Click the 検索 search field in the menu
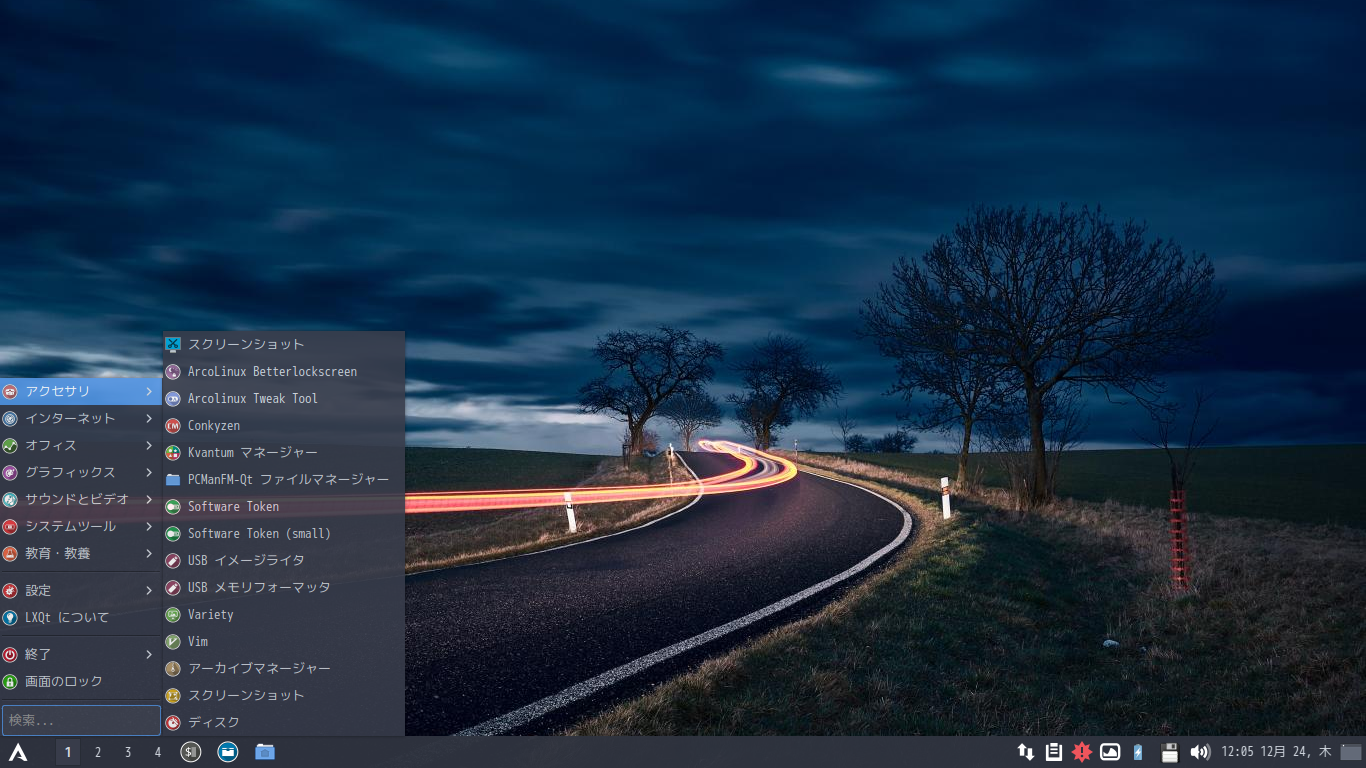This screenshot has height=768, width=1366. [x=81, y=720]
